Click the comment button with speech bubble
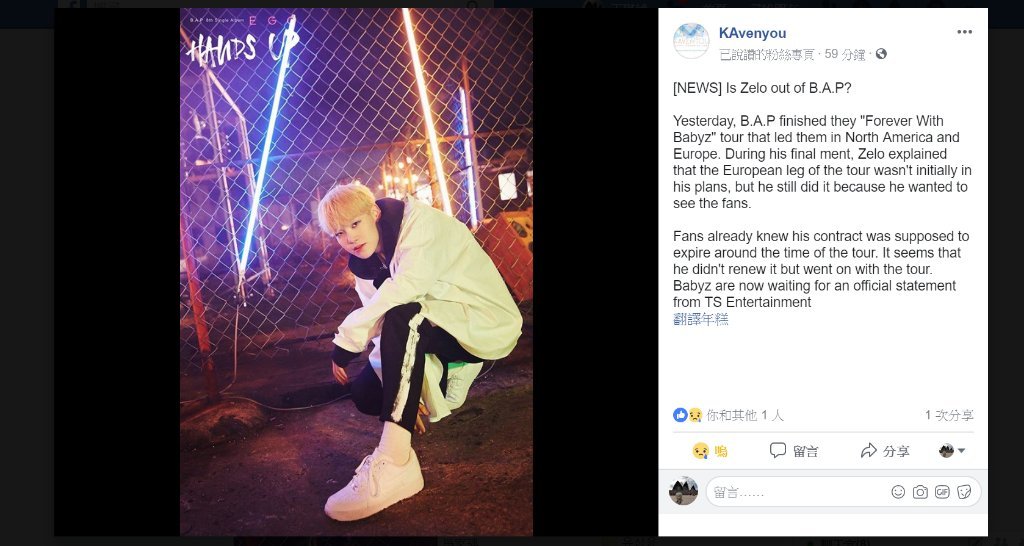 coord(793,451)
